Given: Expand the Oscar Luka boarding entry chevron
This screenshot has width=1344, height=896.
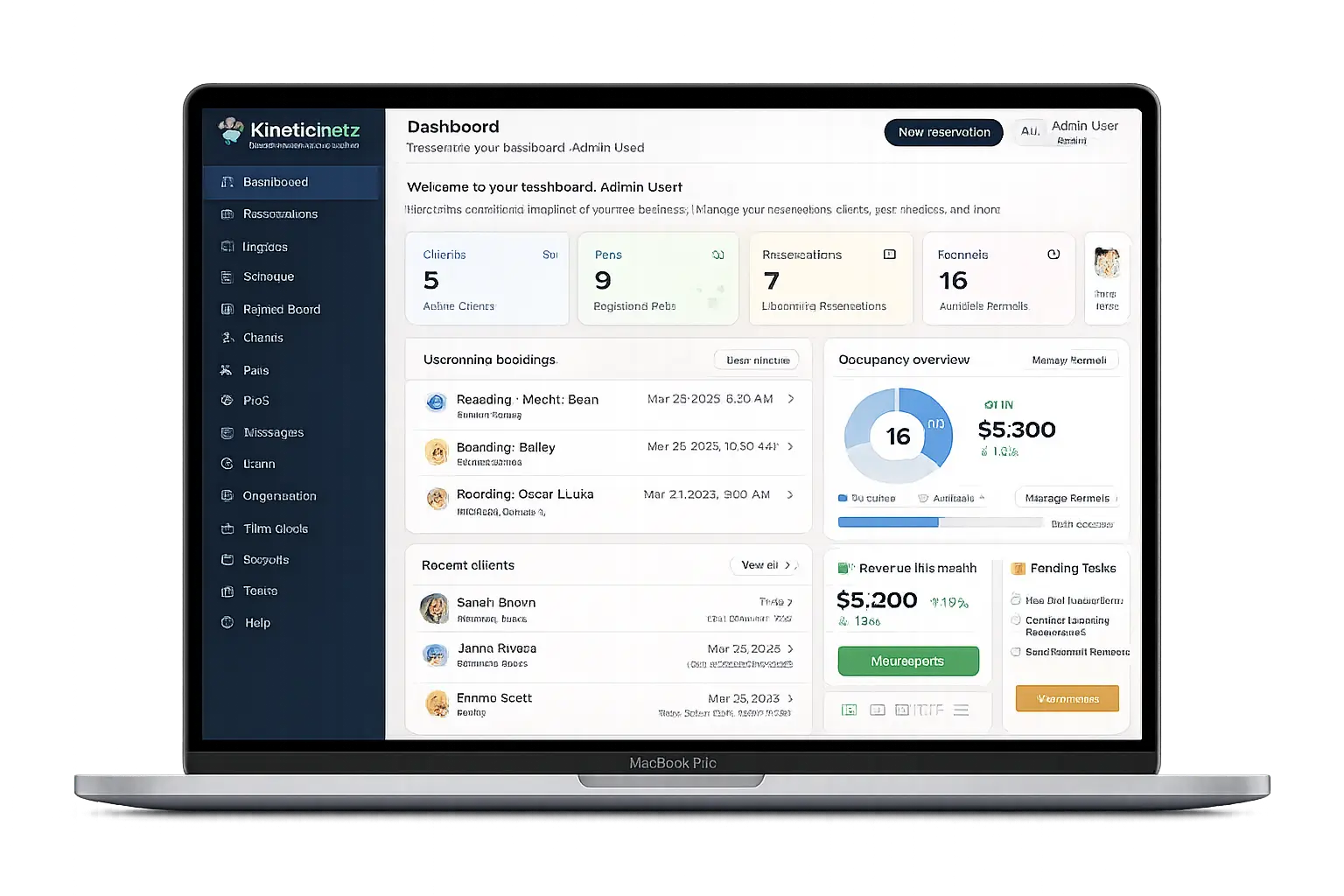Looking at the screenshot, I should click(x=790, y=495).
